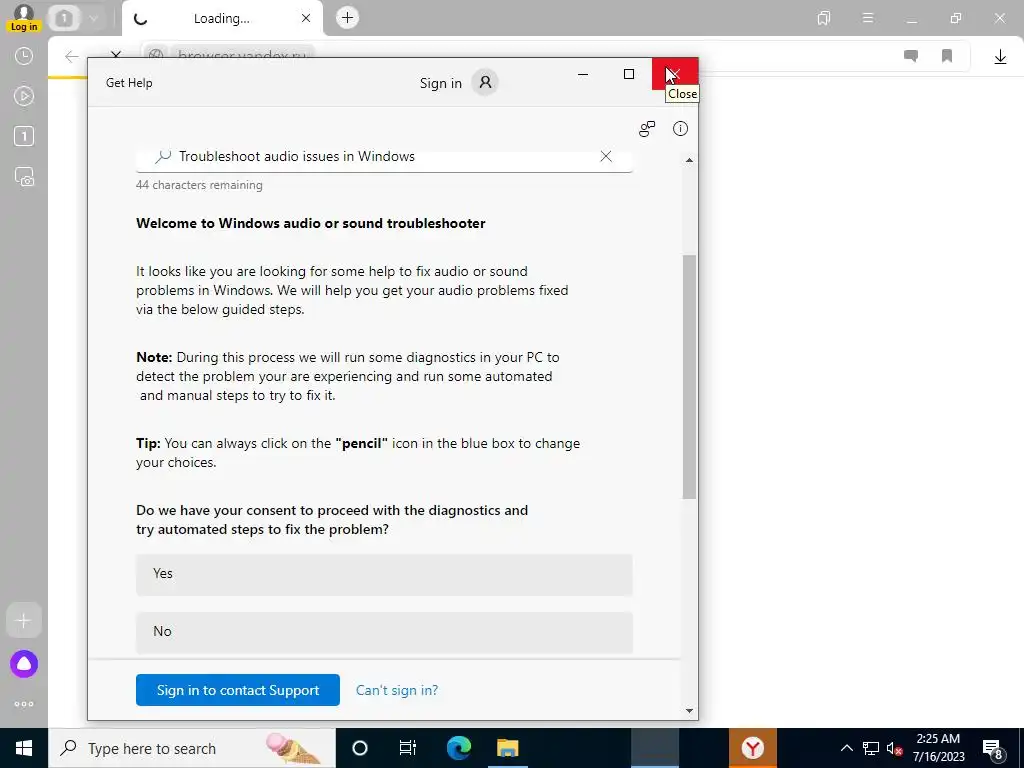1024x768 pixels.
Task: Stop page loading with X button
Action: (x=116, y=54)
